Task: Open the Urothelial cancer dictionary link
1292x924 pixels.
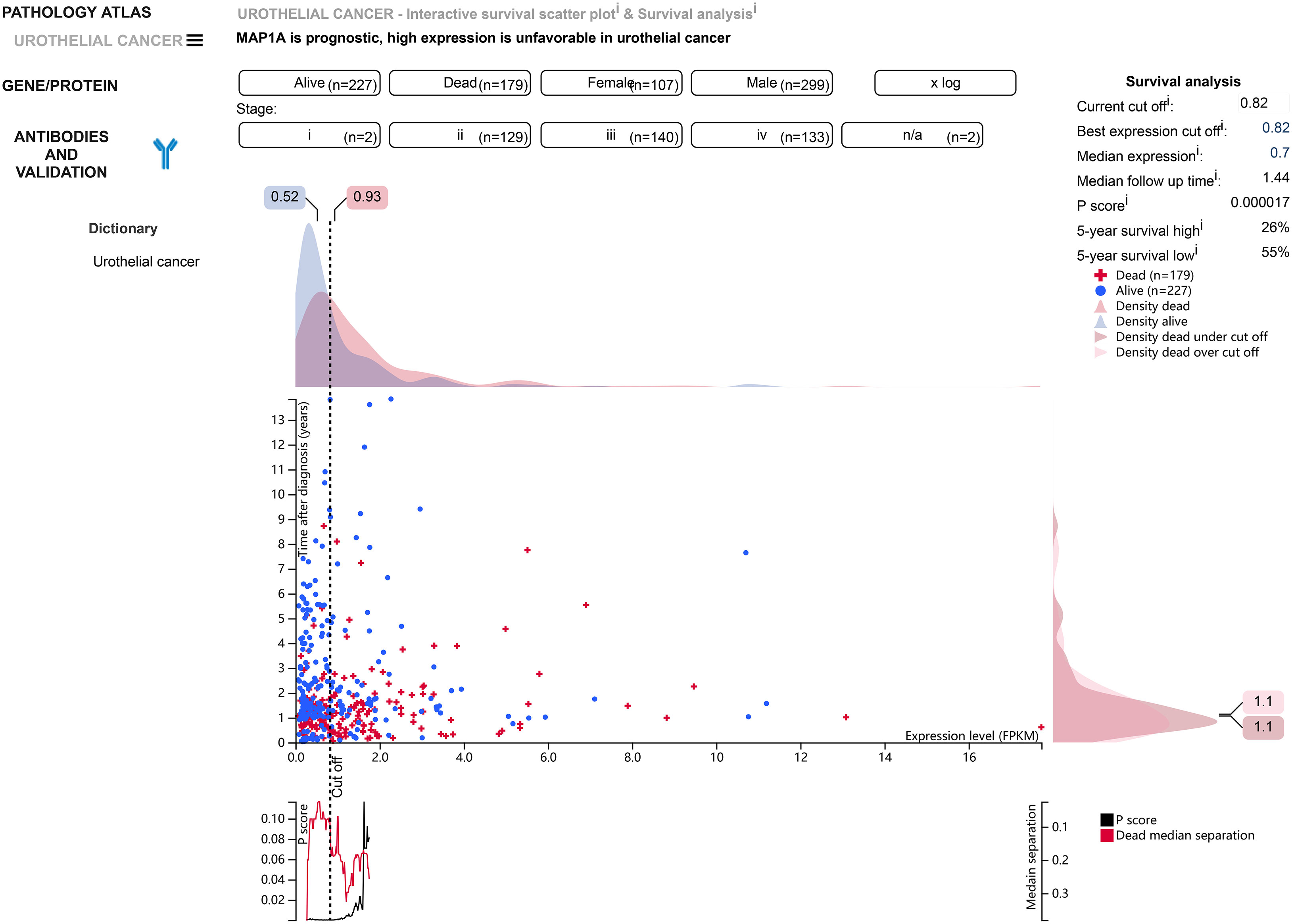Action: click(146, 262)
